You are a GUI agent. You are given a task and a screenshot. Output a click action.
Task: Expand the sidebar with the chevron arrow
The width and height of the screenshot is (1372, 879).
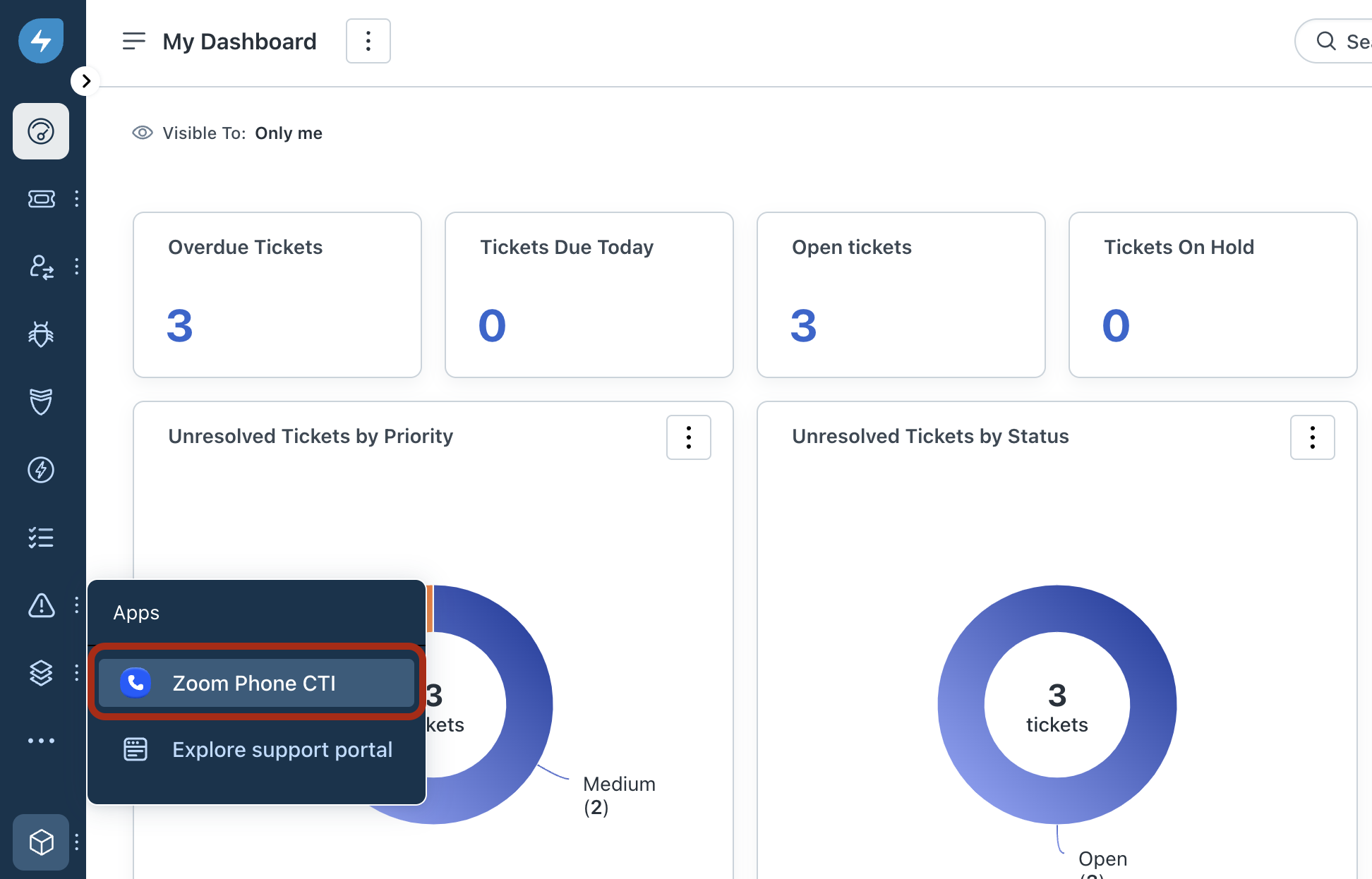pyautogui.click(x=85, y=81)
